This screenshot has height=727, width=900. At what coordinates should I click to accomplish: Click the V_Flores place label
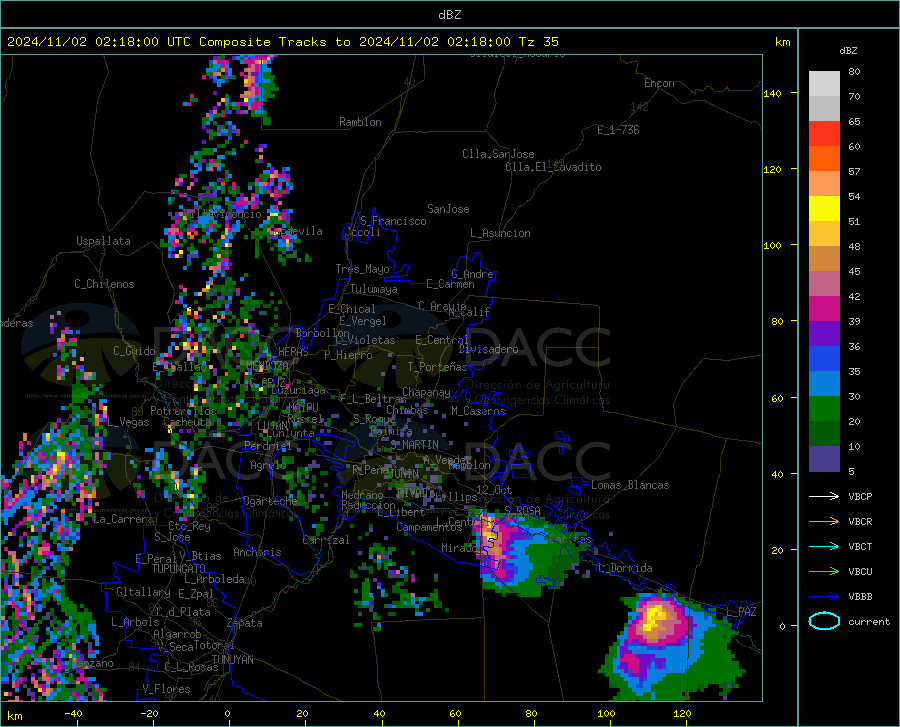tap(166, 689)
